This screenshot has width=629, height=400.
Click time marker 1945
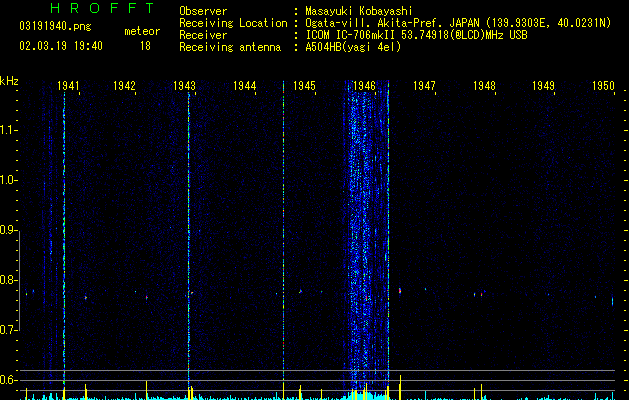[304, 86]
